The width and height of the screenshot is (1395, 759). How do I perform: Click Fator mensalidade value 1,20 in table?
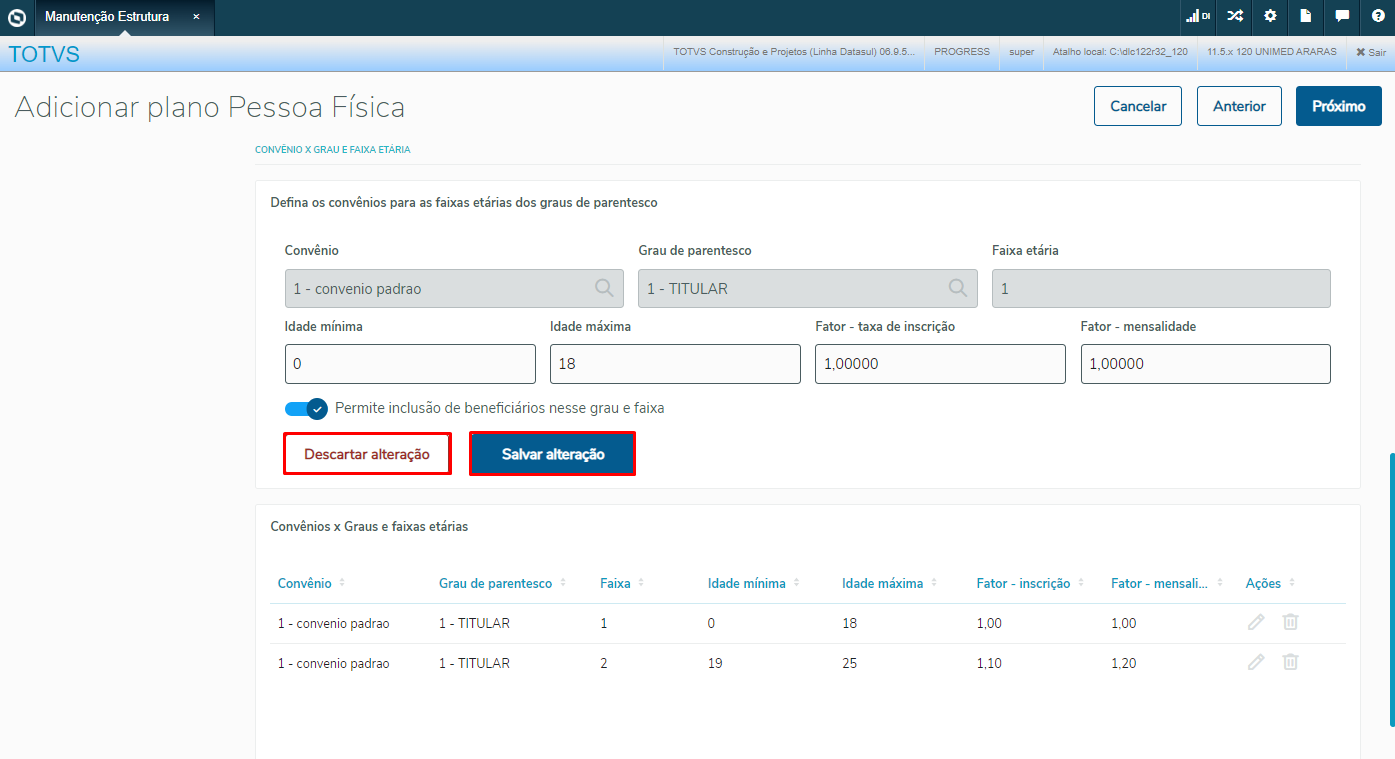click(x=1123, y=663)
